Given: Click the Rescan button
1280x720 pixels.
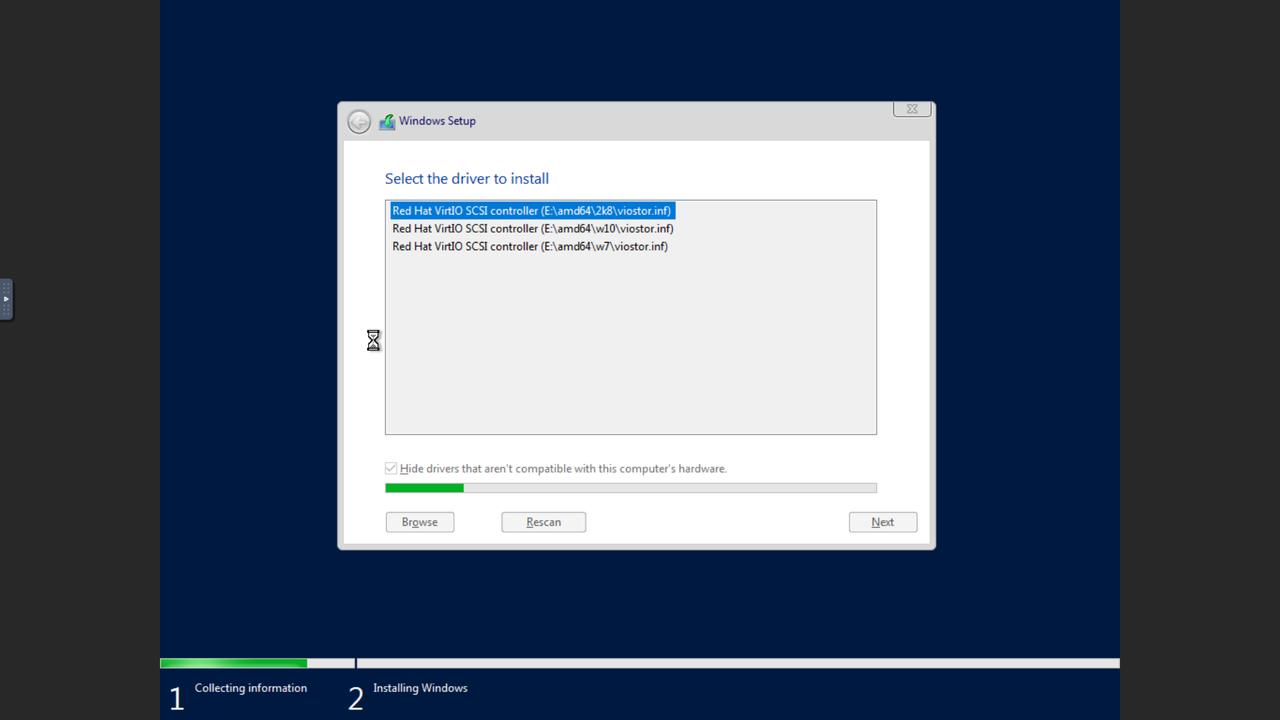Looking at the screenshot, I should pyautogui.click(x=544, y=522).
